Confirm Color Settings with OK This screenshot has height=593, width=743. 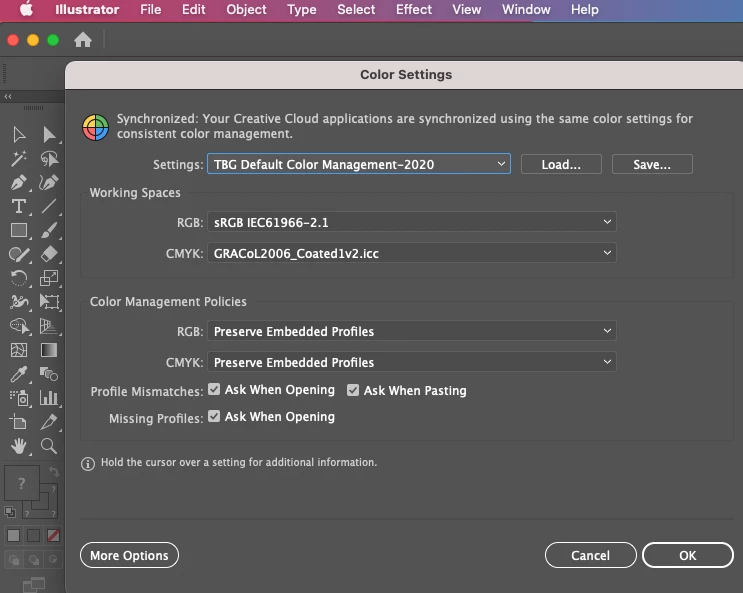(x=688, y=555)
